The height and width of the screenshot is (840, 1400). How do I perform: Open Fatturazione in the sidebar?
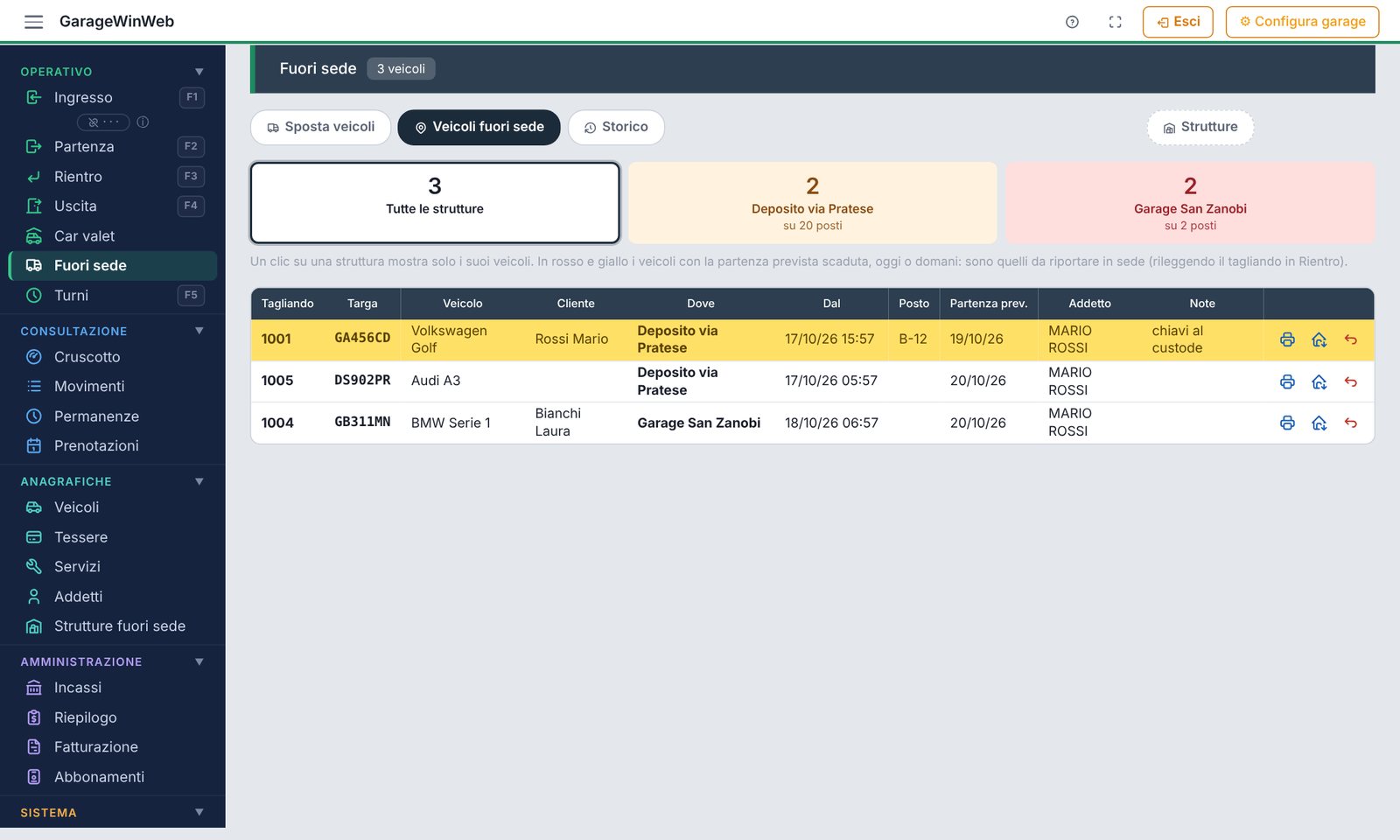coord(113,747)
